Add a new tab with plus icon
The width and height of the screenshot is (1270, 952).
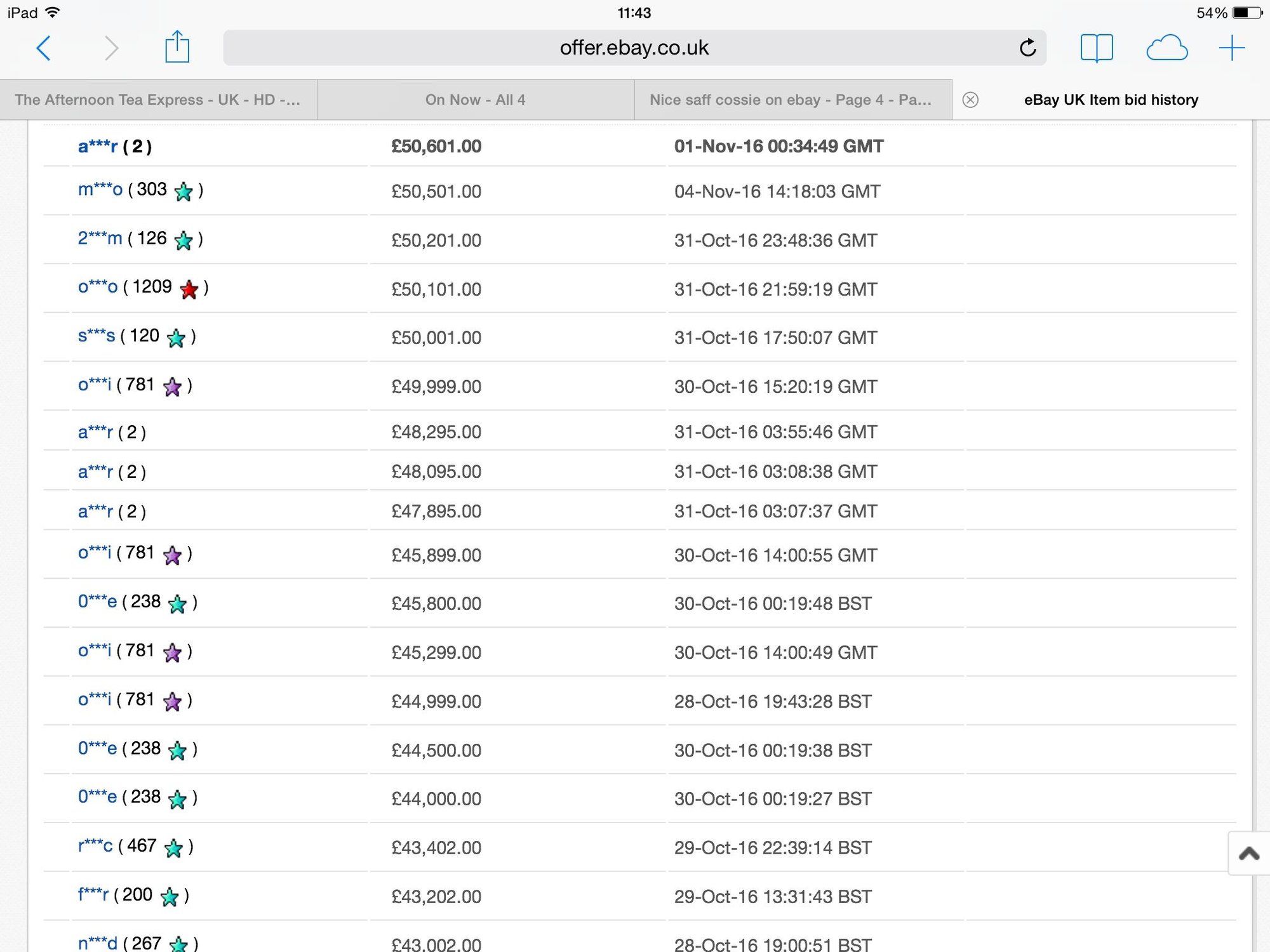pos(1232,48)
